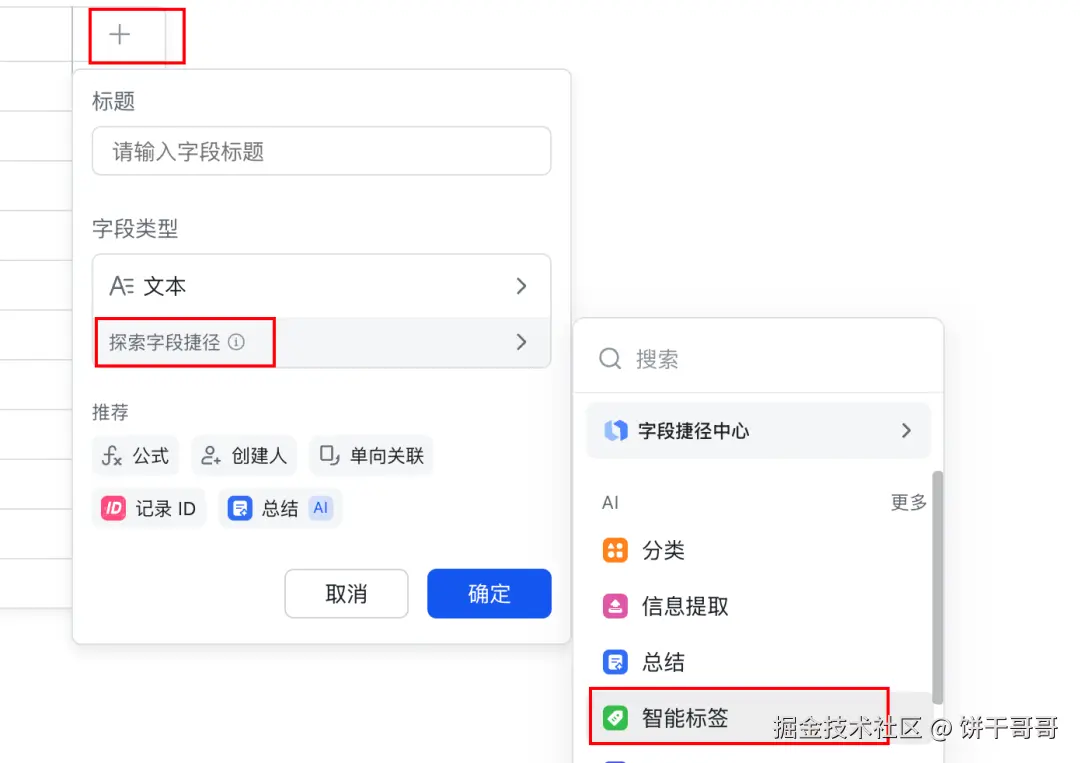This screenshot has height=763, width=1080.
Task: Click the search magnifier icon
Action: point(610,359)
